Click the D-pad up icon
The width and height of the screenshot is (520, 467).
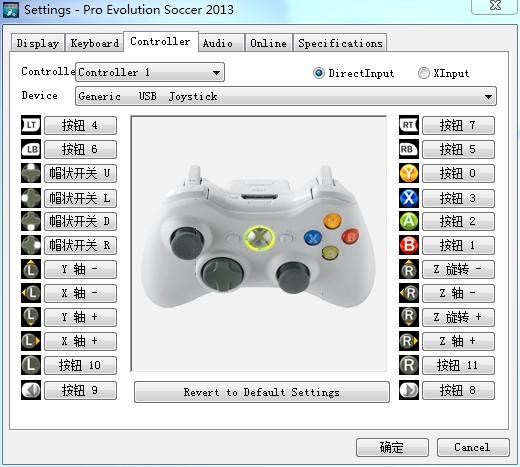[31, 173]
